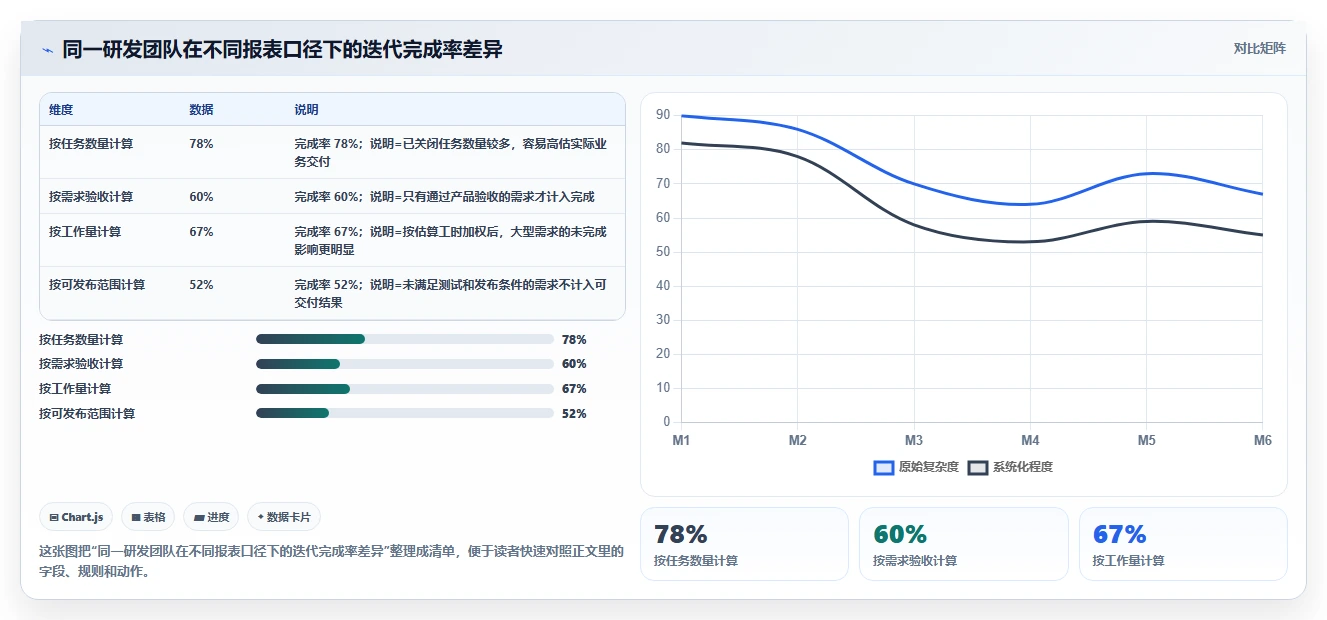
Task: Click the M3 x-axis label
Action: click(x=914, y=440)
